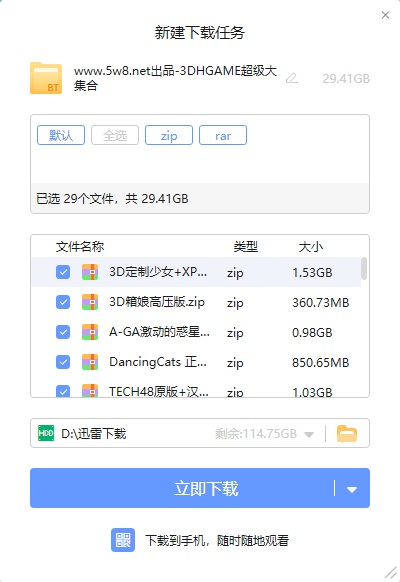Click 下载到手机，随时随地观看 link
This screenshot has width=400, height=582.
click(x=217, y=540)
